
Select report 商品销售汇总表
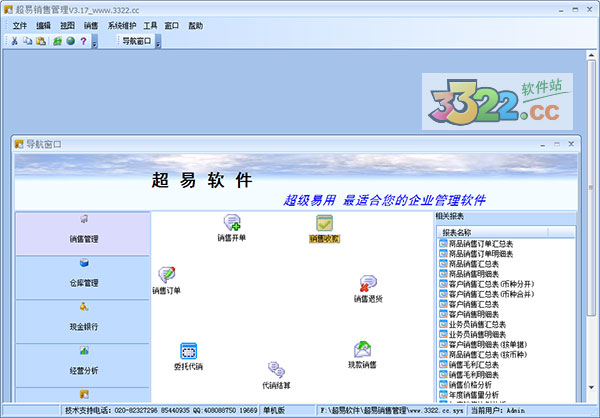pyautogui.click(x=469, y=264)
